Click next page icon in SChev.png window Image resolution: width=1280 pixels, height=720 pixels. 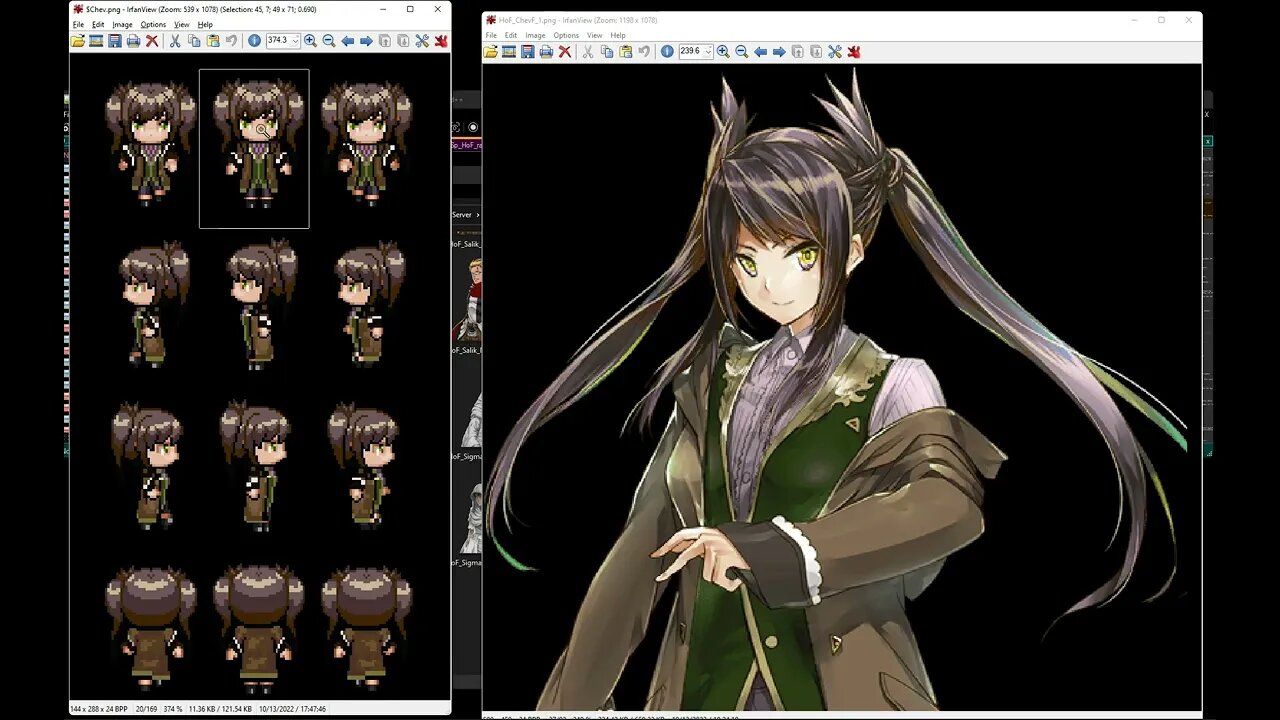tap(403, 41)
